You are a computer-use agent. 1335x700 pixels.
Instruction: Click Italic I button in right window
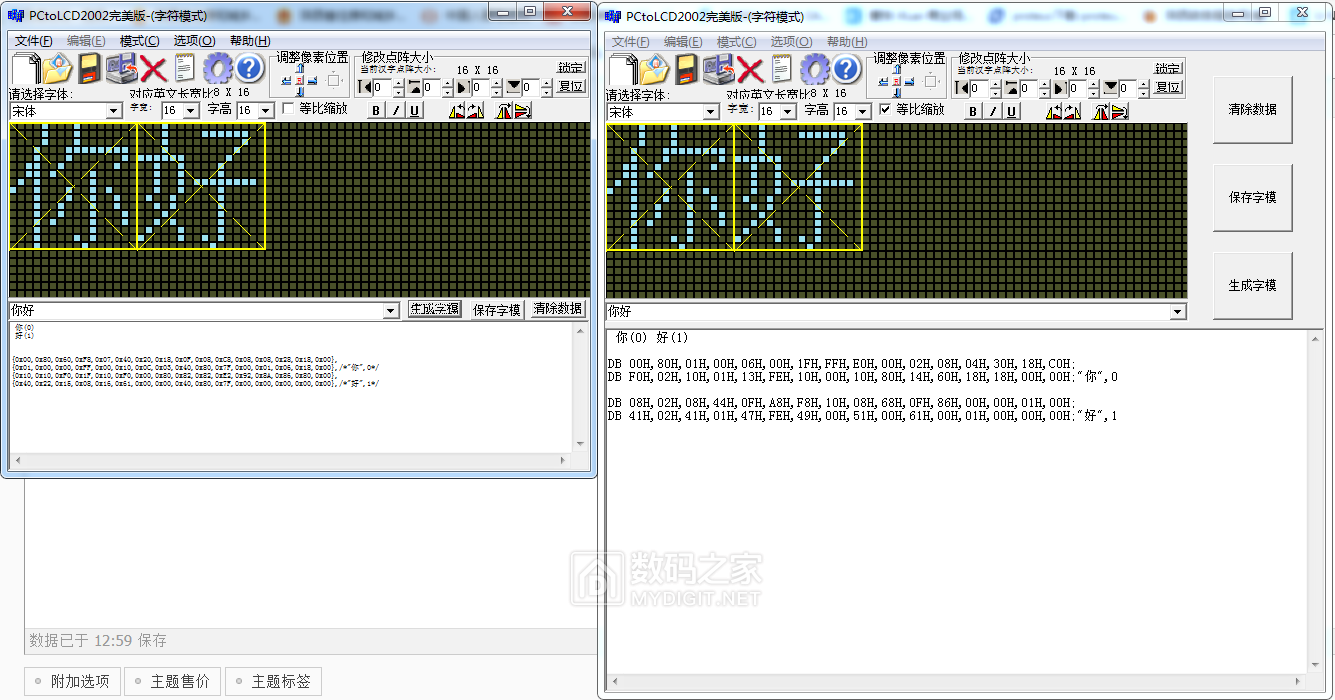point(993,111)
